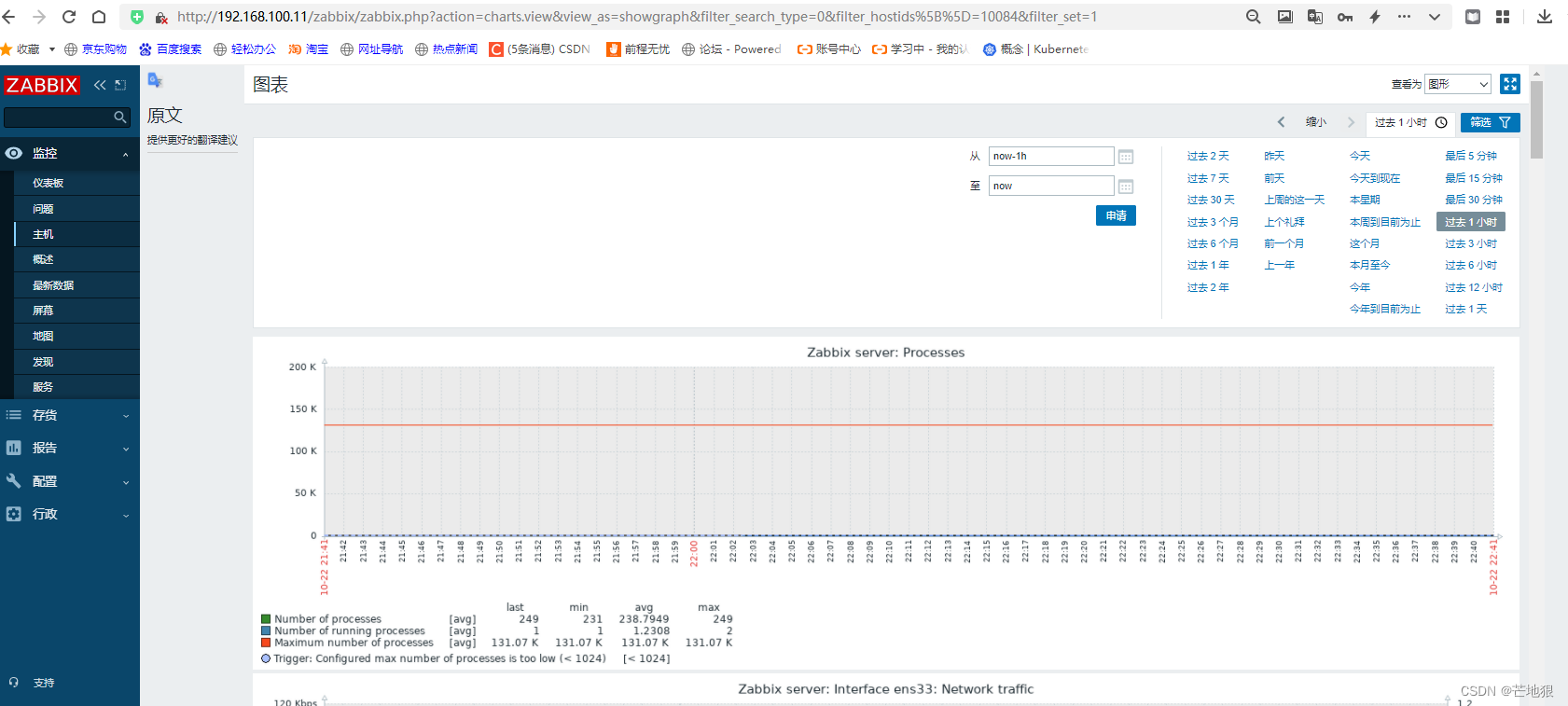Open 最新数据 latest data menu item
The image size is (1568, 706).
76,285
